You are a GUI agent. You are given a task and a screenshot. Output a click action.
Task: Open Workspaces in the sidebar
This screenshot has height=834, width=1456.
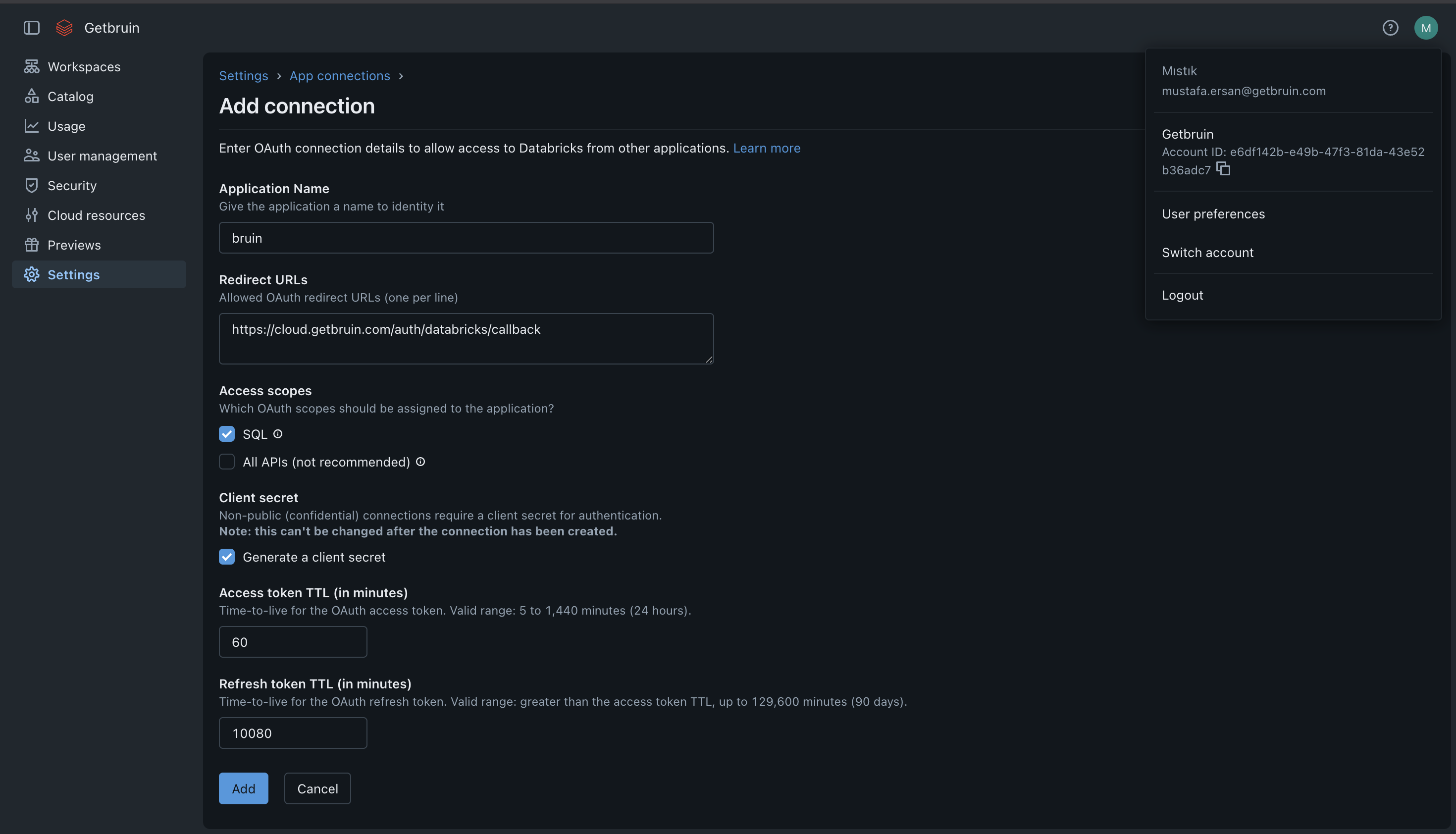click(x=99, y=66)
